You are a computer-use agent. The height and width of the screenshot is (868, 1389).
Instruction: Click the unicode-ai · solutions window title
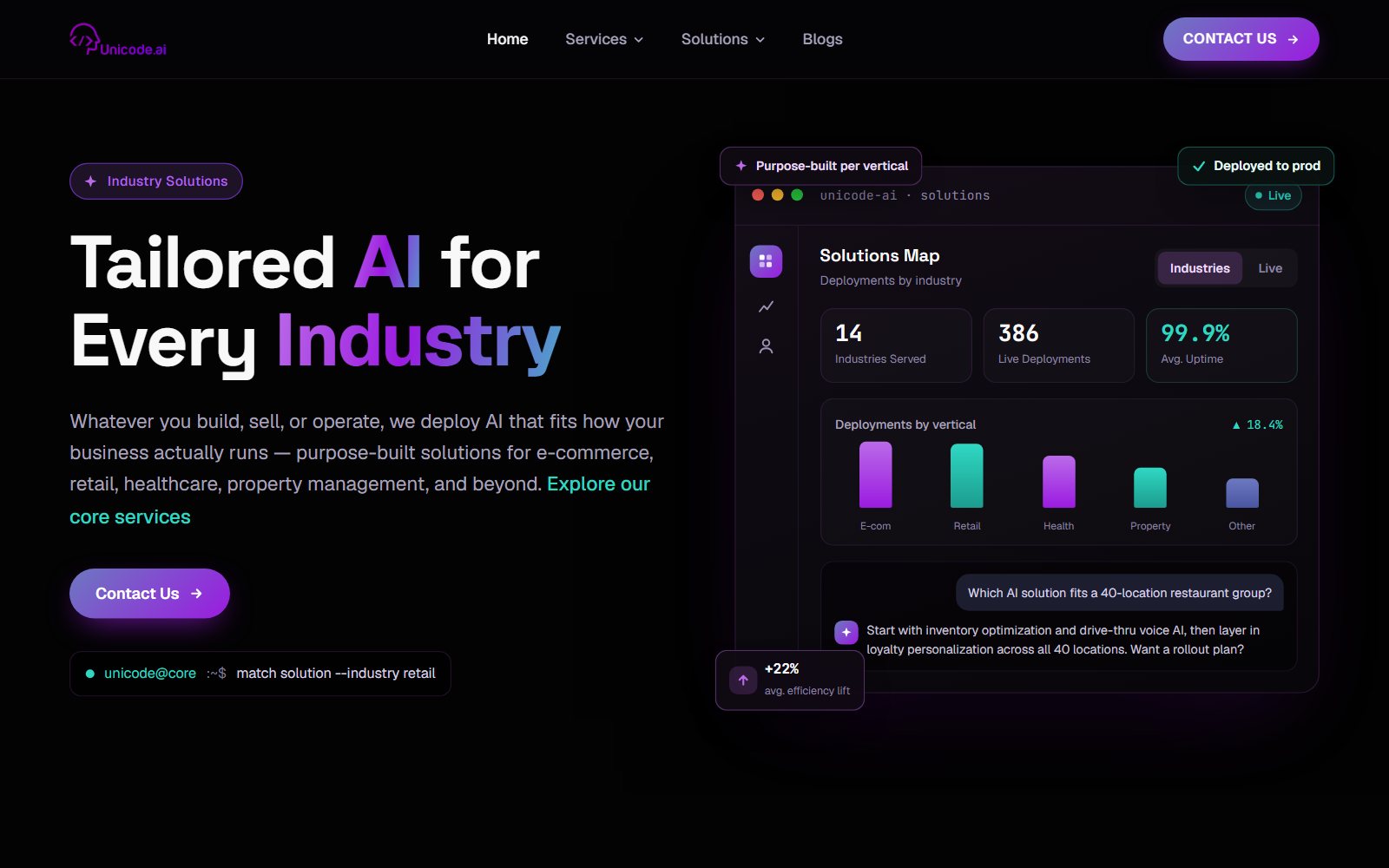(905, 195)
